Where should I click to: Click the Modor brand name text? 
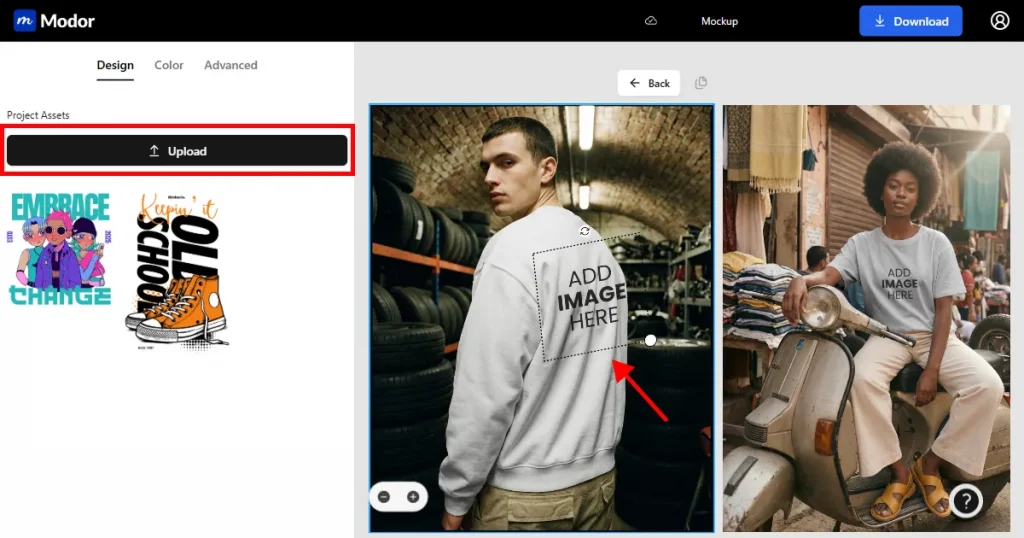click(67, 21)
